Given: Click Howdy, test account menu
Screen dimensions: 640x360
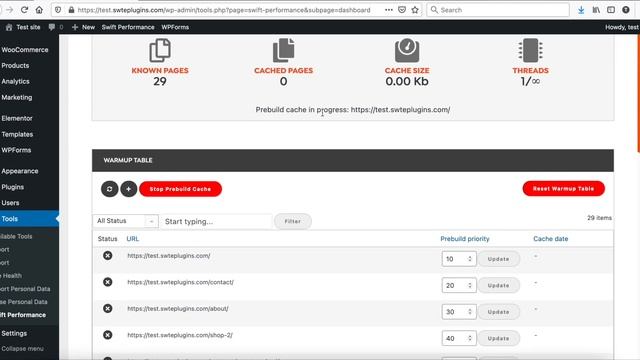Looking at the screenshot, I should coord(622,27).
